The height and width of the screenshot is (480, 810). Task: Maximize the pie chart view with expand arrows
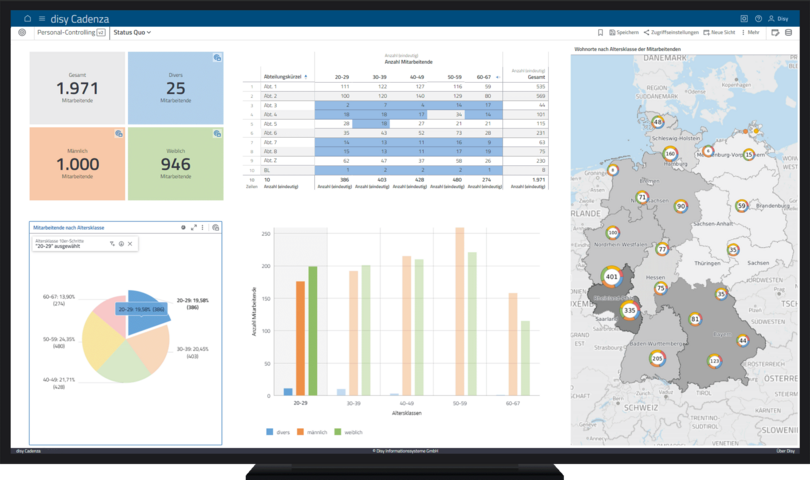tap(194, 227)
